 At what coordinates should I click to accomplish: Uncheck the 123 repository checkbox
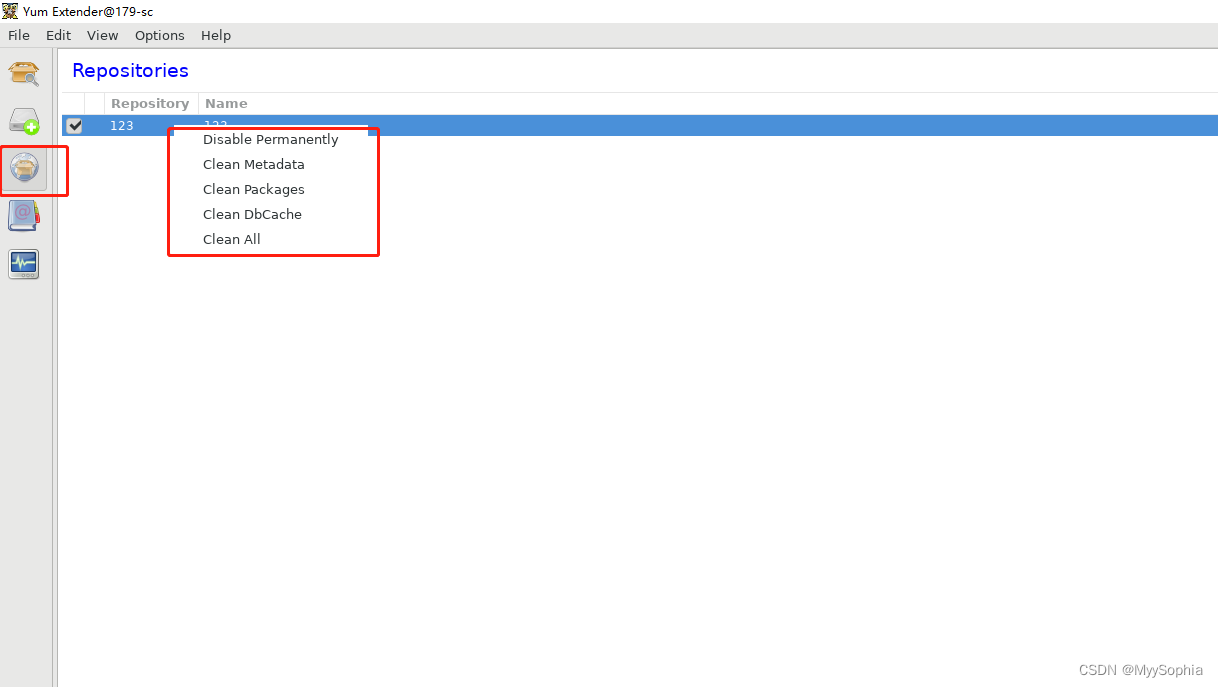click(x=74, y=126)
